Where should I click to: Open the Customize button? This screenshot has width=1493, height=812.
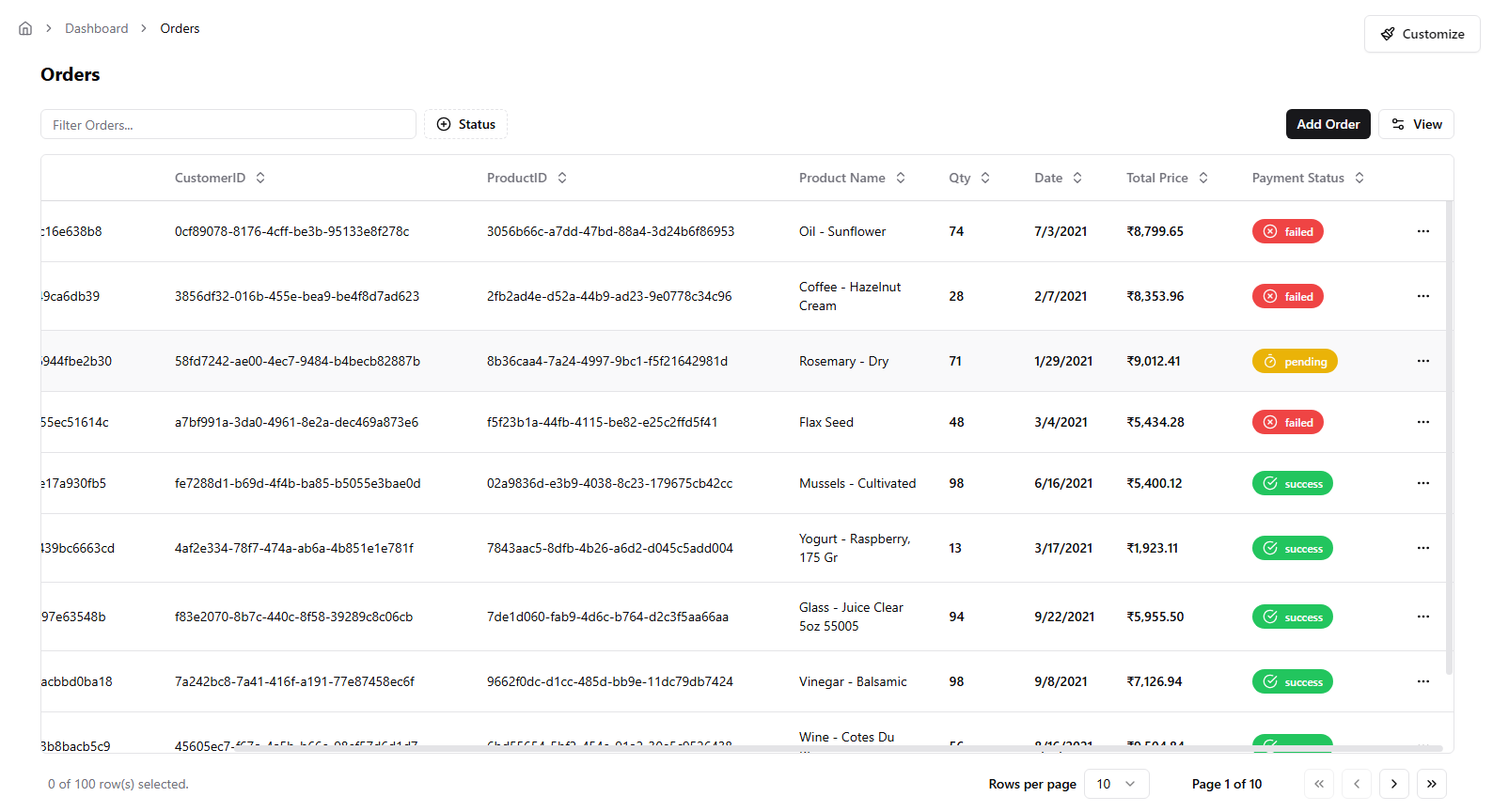coord(1422,34)
